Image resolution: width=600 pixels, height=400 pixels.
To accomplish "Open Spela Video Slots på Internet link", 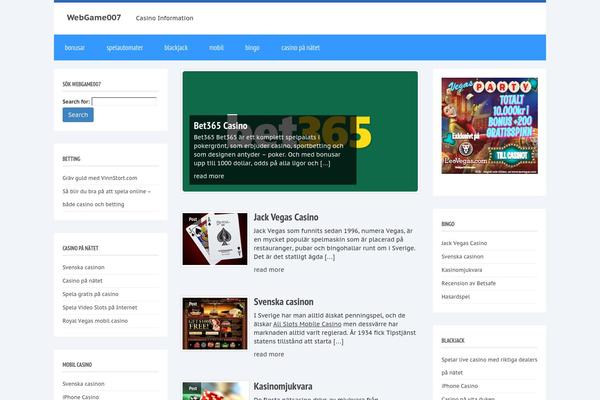I will click(100, 307).
